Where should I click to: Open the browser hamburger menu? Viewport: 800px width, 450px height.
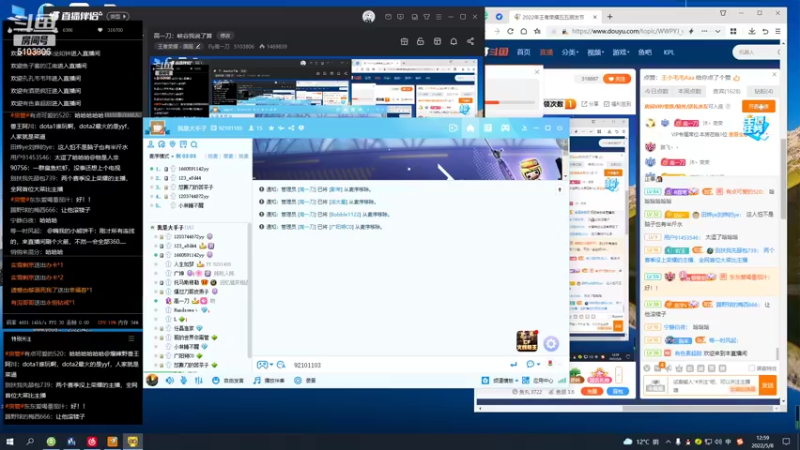778,31
